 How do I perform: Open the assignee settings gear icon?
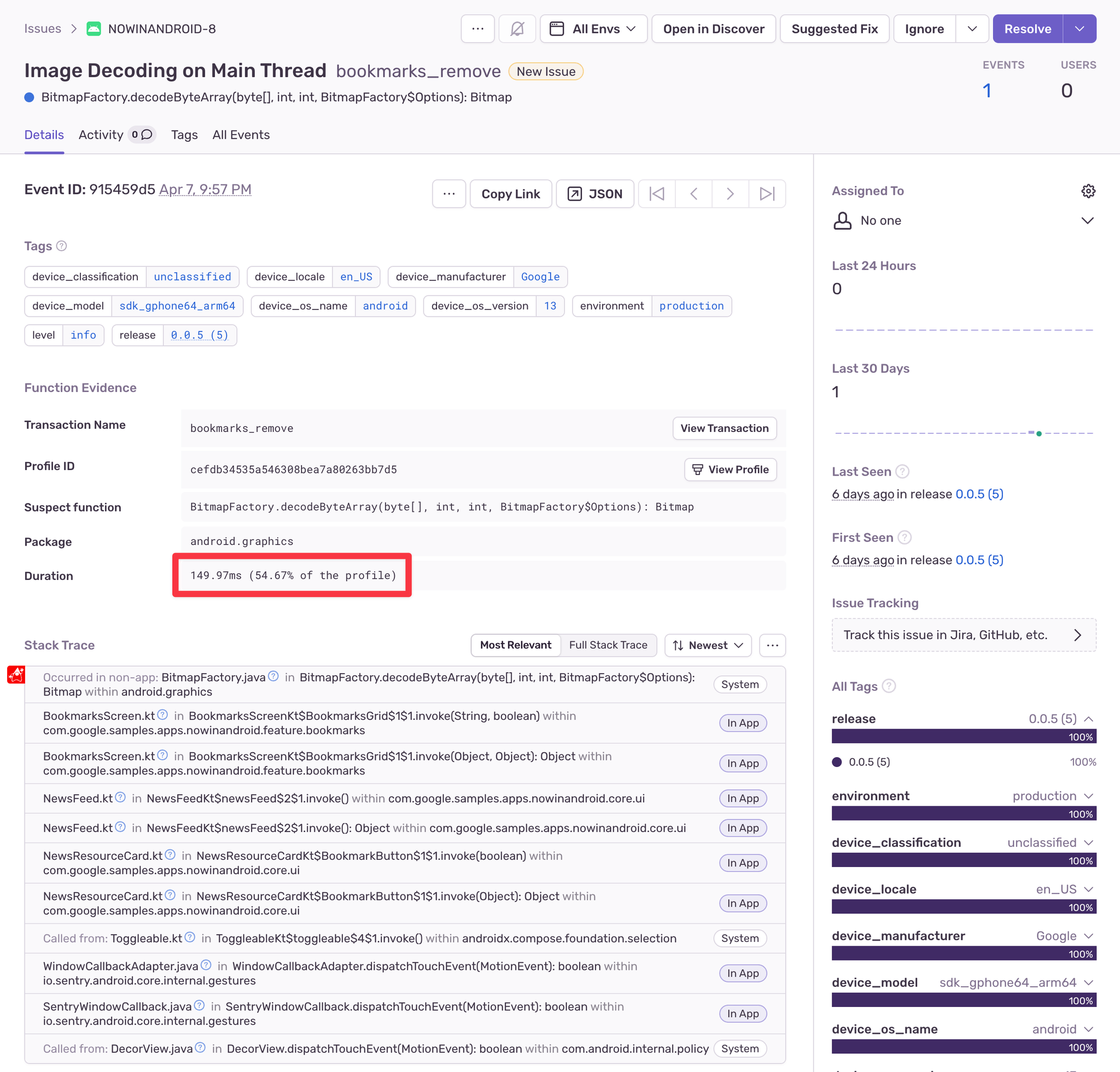point(1087,191)
